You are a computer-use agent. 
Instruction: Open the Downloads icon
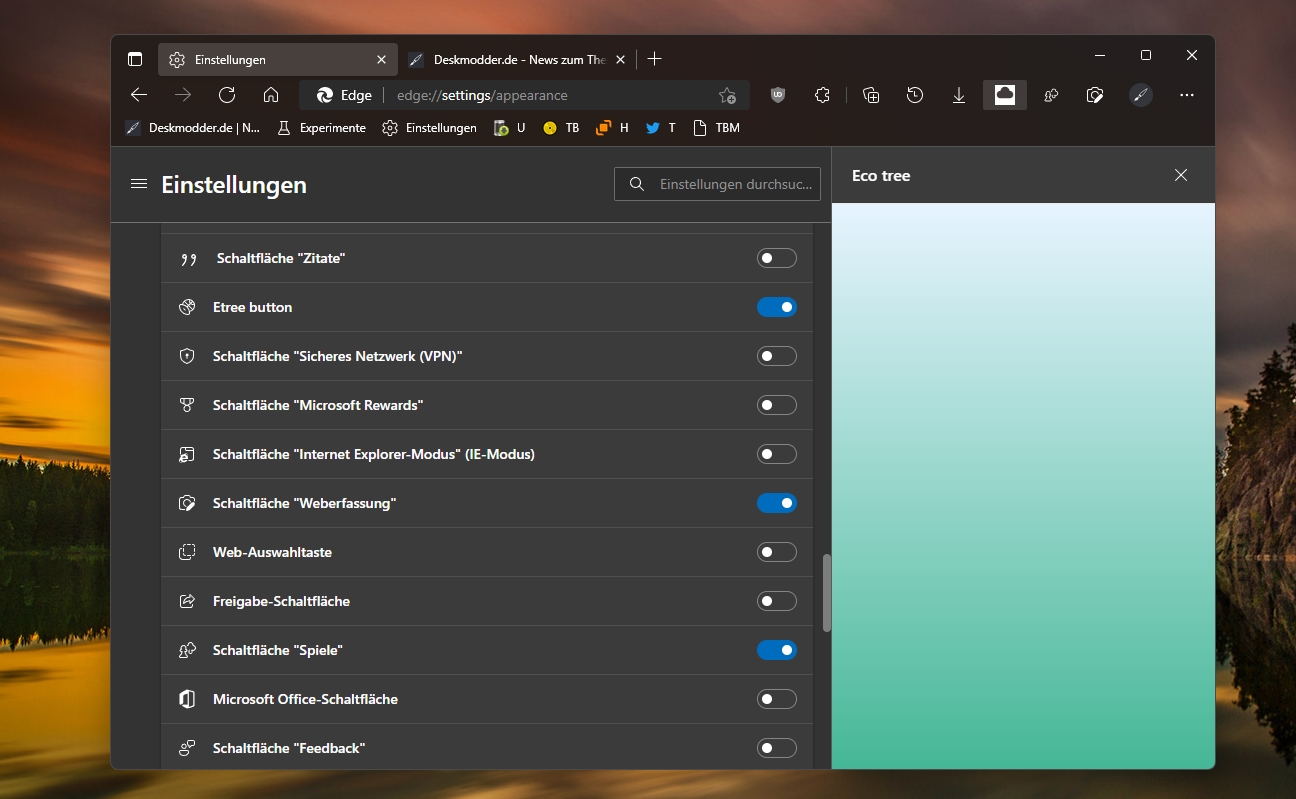[959, 95]
